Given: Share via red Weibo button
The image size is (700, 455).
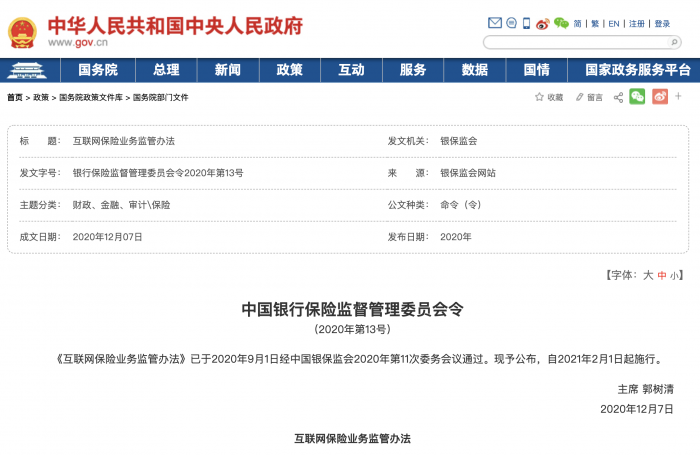Looking at the screenshot, I should click(x=660, y=96).
